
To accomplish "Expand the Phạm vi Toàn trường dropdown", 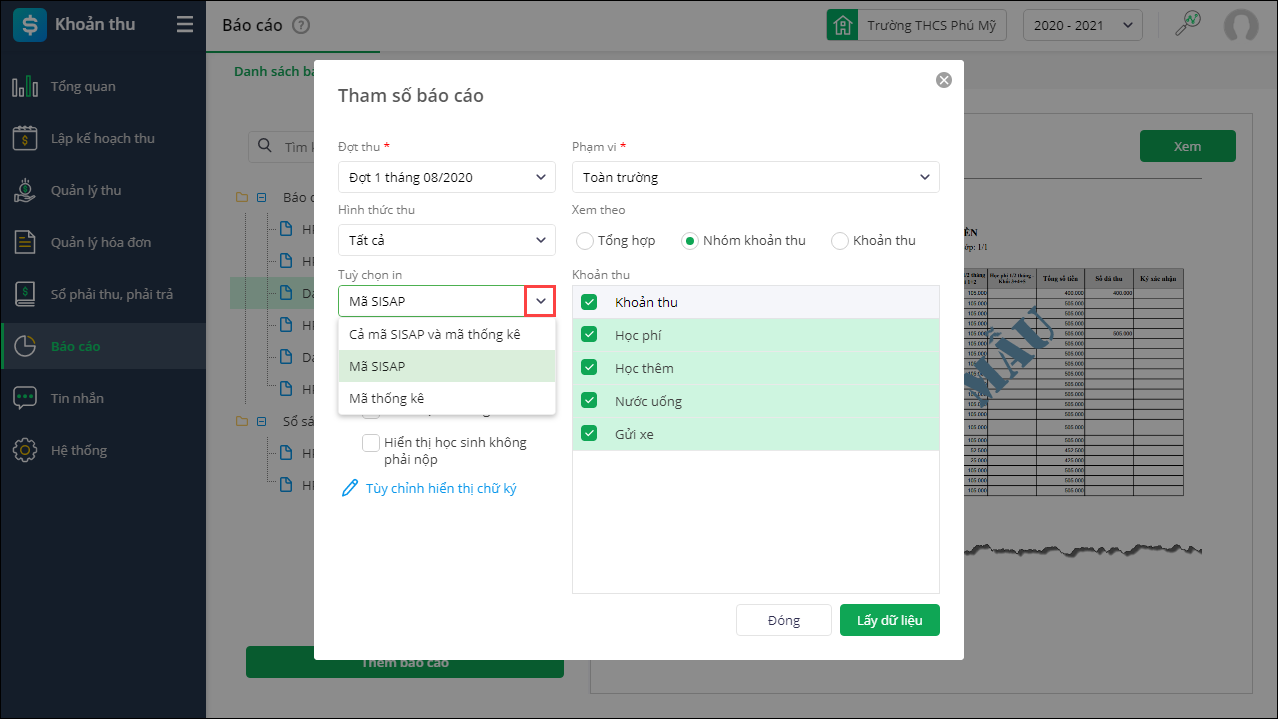I will tap(755, 178).
